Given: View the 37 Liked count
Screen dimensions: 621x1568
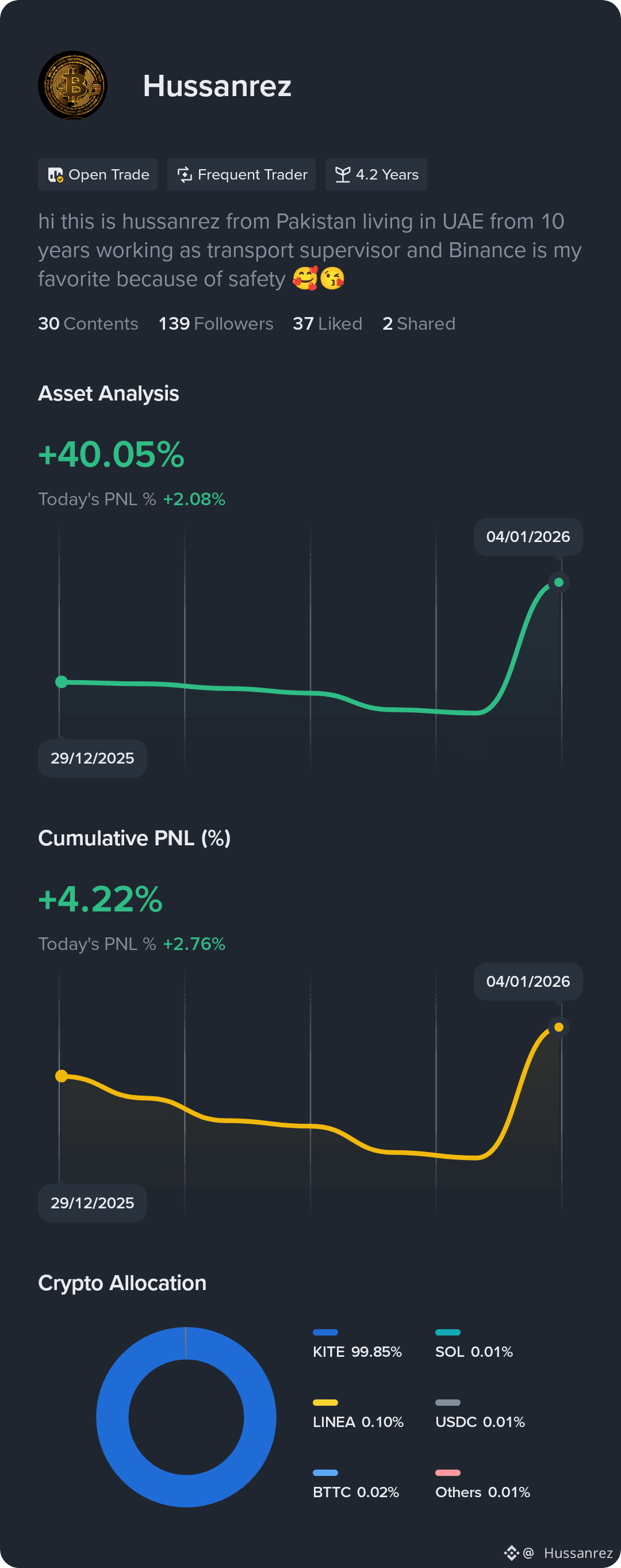Looking at the screenshot, I should (327, 323).
